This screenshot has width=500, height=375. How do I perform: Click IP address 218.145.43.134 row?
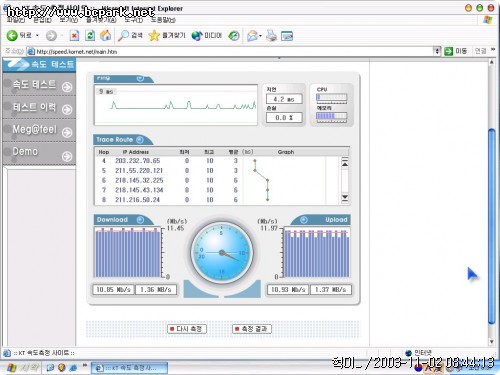(x=139, y=190)
